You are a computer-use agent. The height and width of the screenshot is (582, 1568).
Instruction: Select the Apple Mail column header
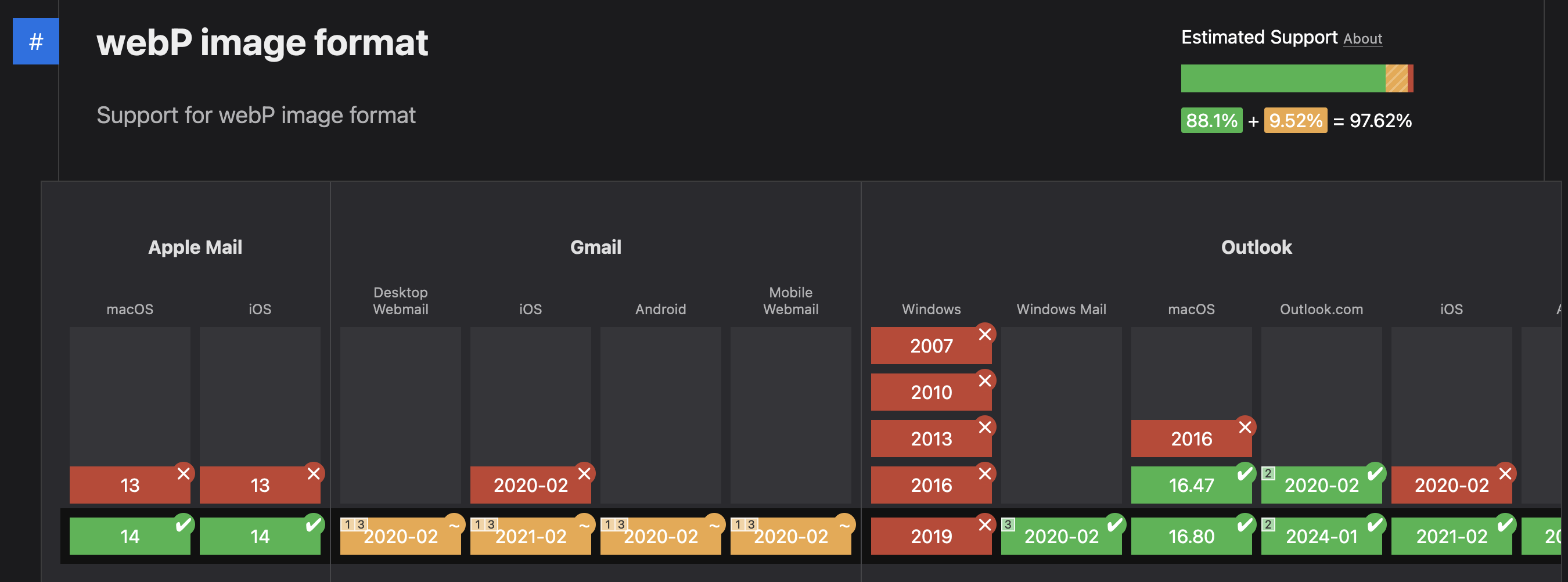pos(195,246)
